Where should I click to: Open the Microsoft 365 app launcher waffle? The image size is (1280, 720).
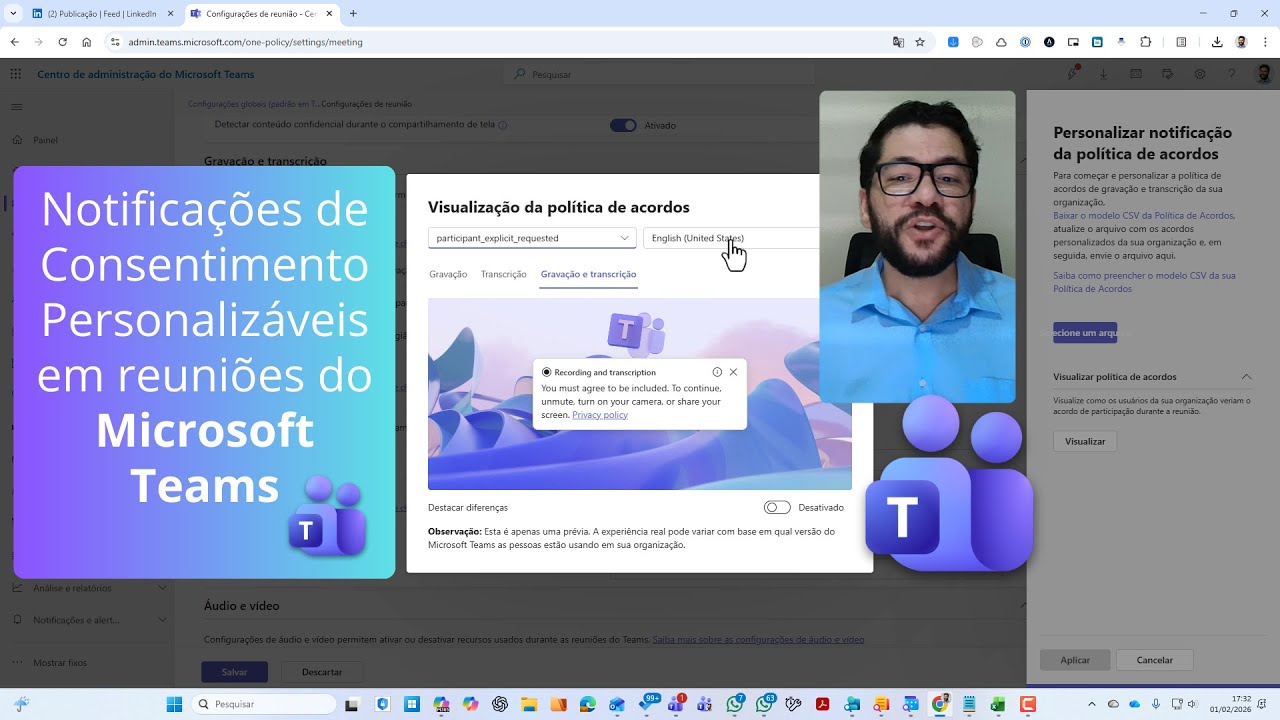pyautogui.click(x=15, y=74)
